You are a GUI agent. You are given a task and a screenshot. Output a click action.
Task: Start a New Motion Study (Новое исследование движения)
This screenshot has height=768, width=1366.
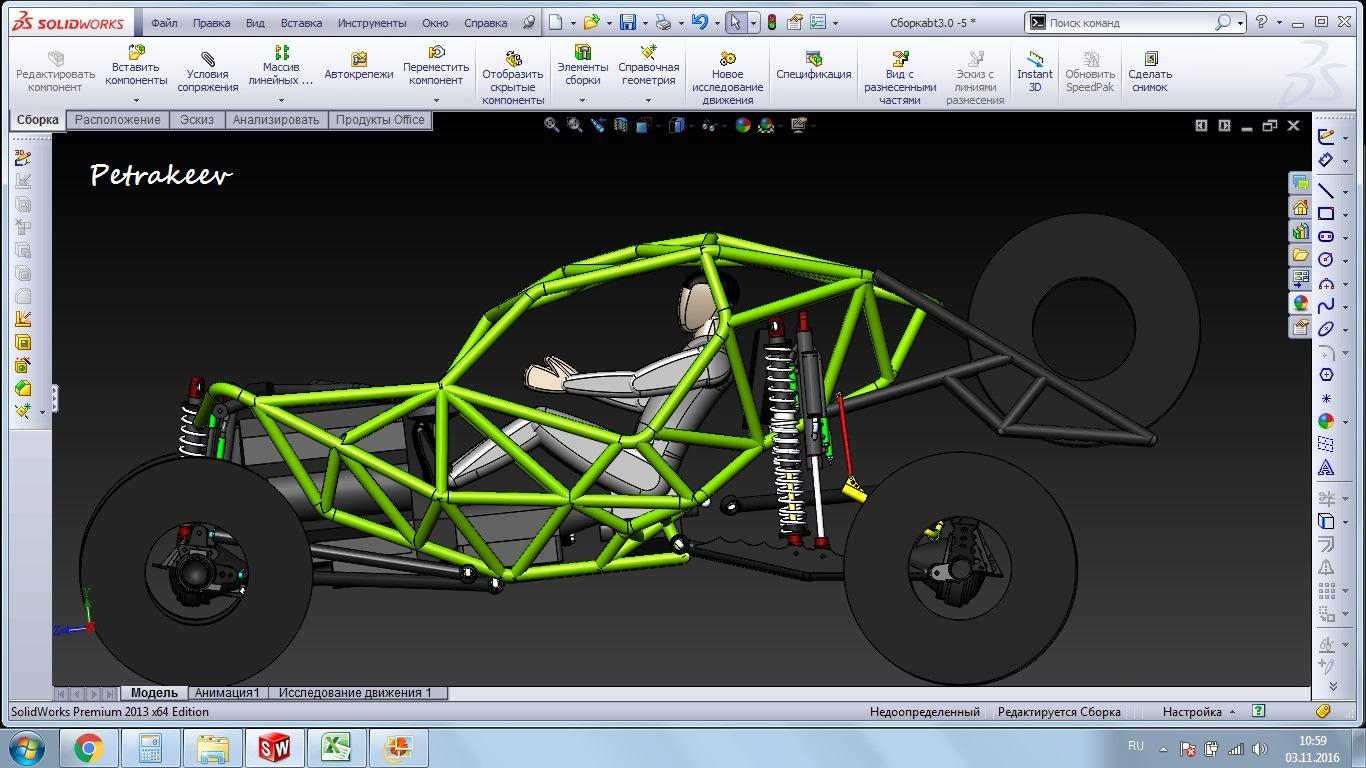click(727, 60)
